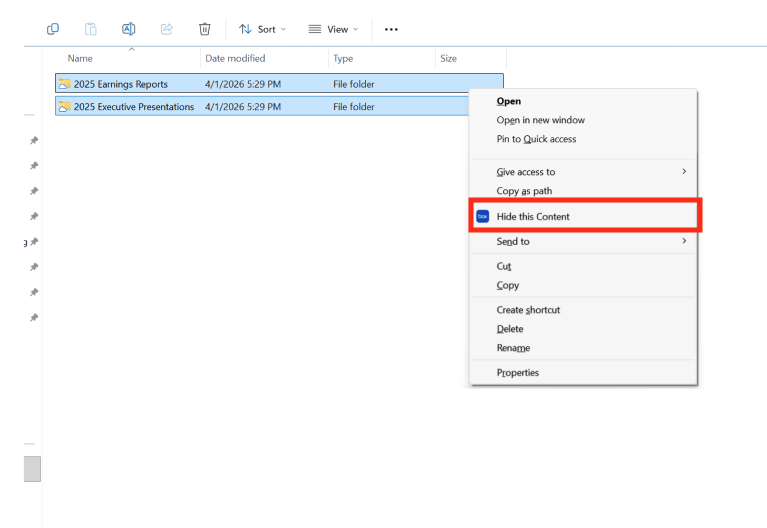
Task: Open the Sort dropdown
Action: pos(262,29)
